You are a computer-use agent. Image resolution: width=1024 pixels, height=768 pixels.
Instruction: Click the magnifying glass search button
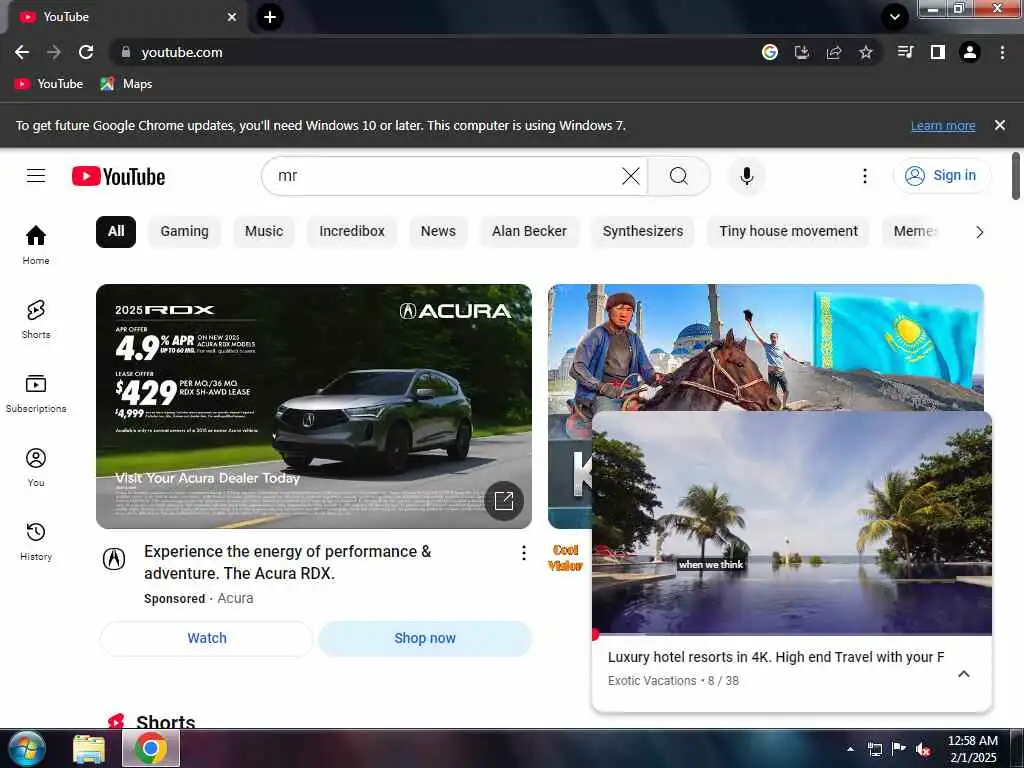coord(679,176)
